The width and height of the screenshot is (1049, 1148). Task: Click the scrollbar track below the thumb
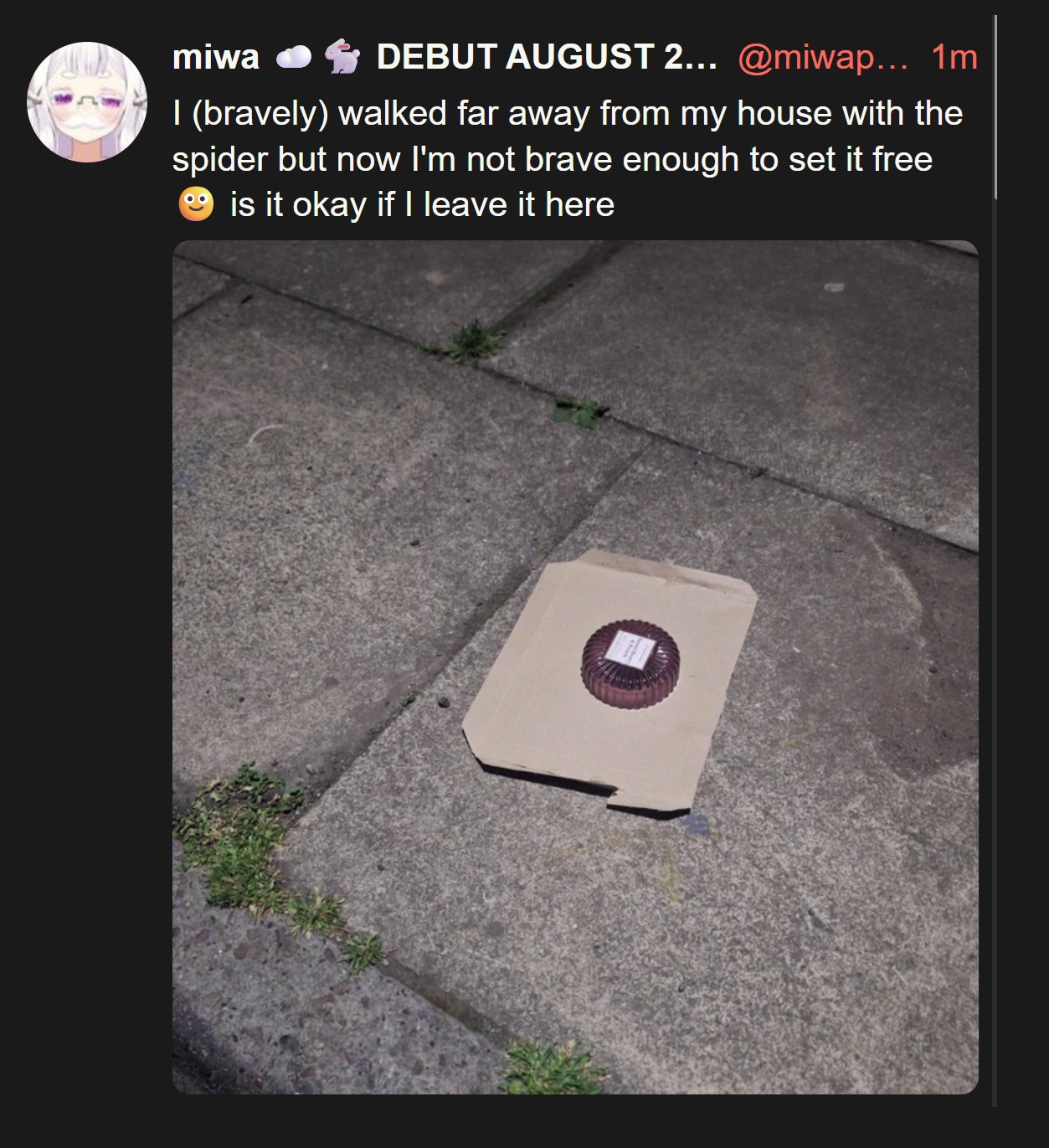tap(995, 653)
